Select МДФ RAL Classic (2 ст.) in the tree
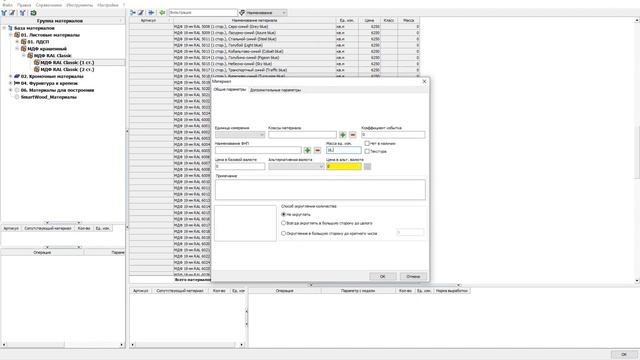 67,69
